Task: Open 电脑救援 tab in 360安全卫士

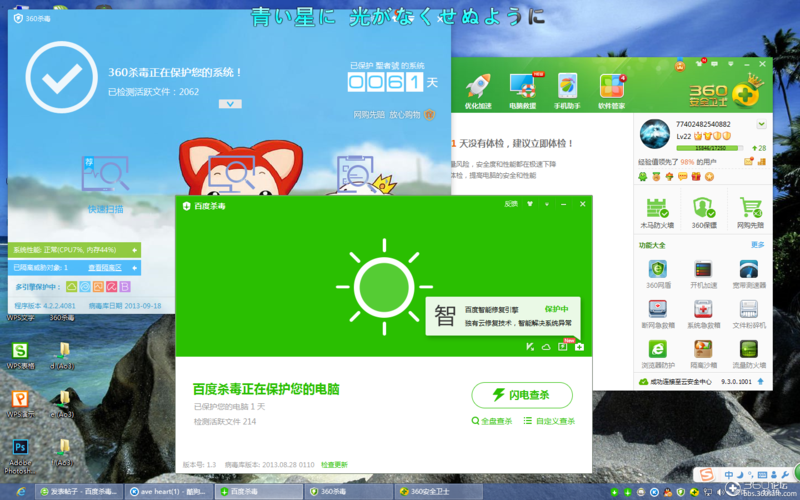Action: [522, 91]
